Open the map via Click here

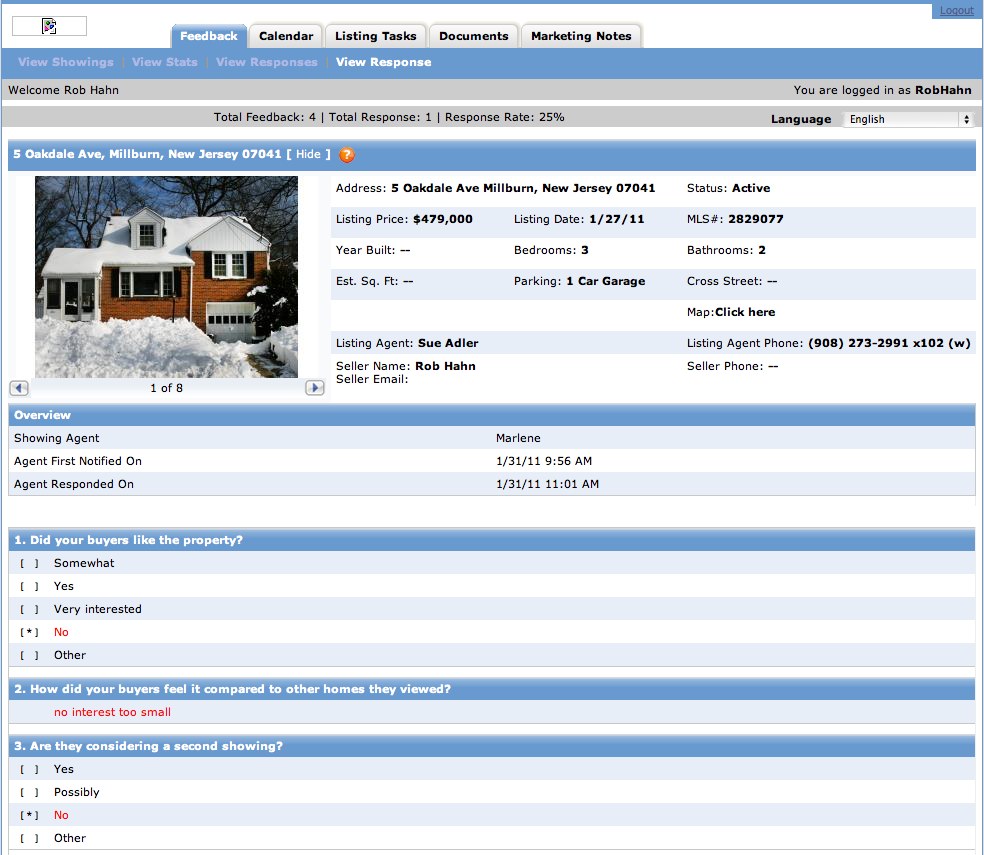coord(745,312)
